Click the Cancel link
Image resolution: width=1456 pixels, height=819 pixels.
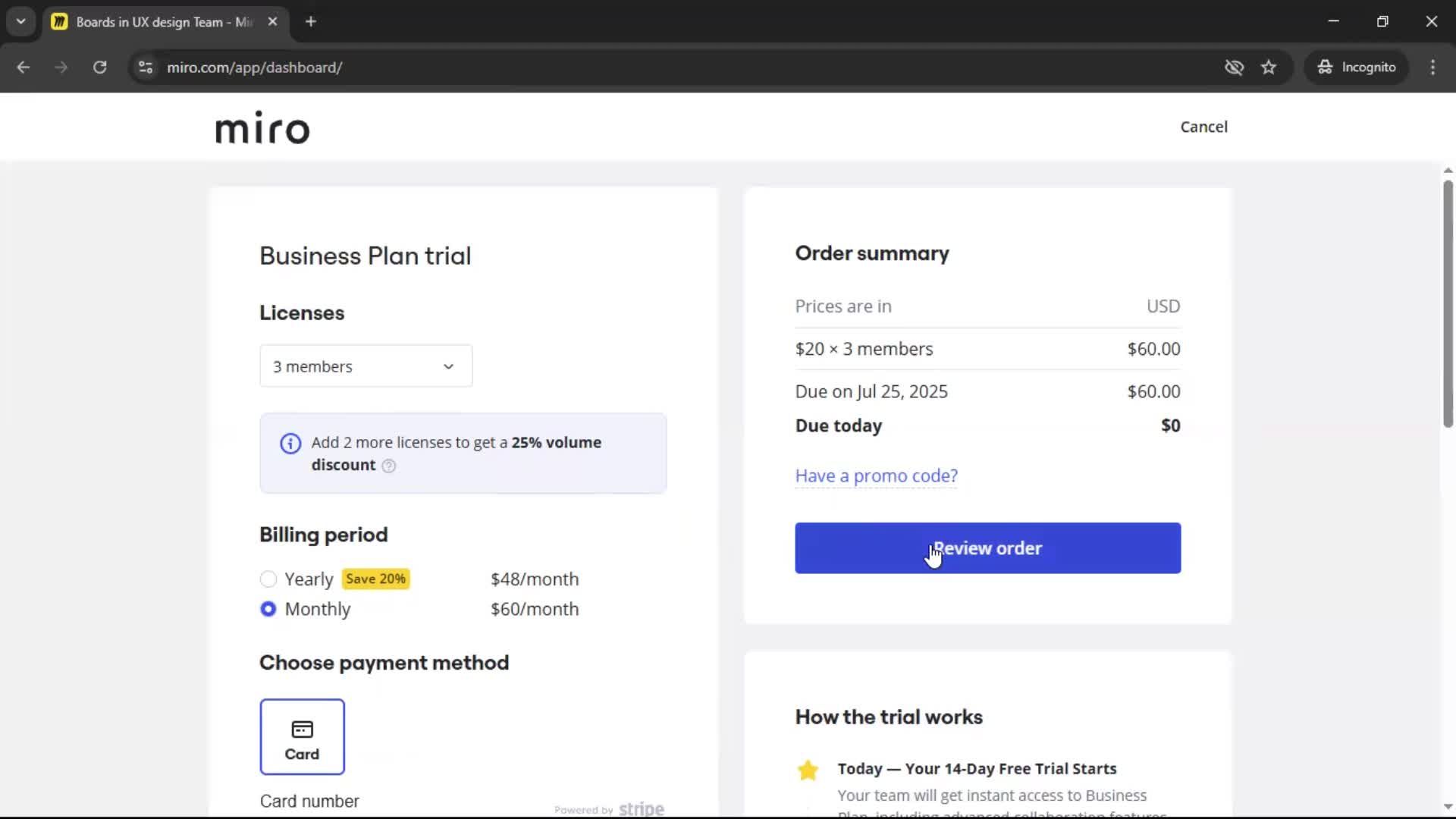coord(1203,127)
